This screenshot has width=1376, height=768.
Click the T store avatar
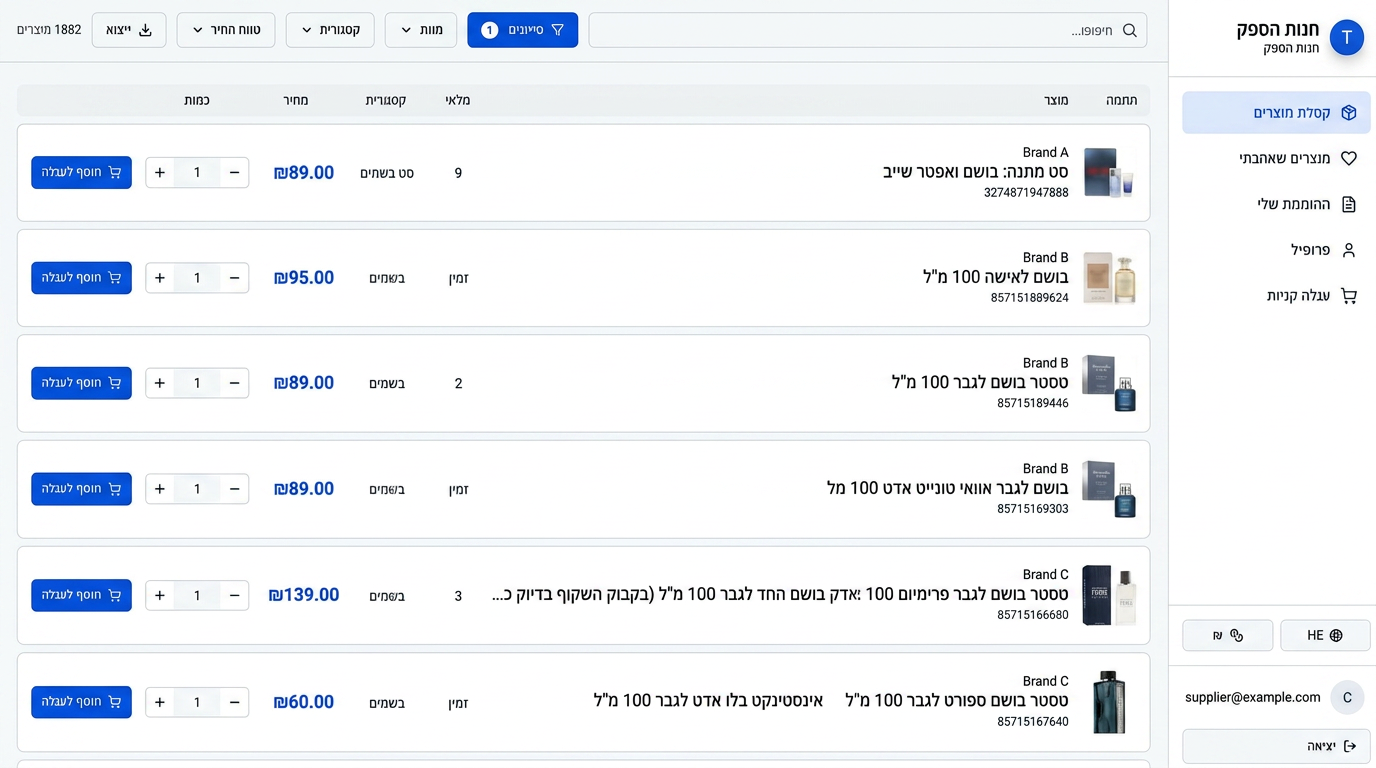click(1347, 38)
